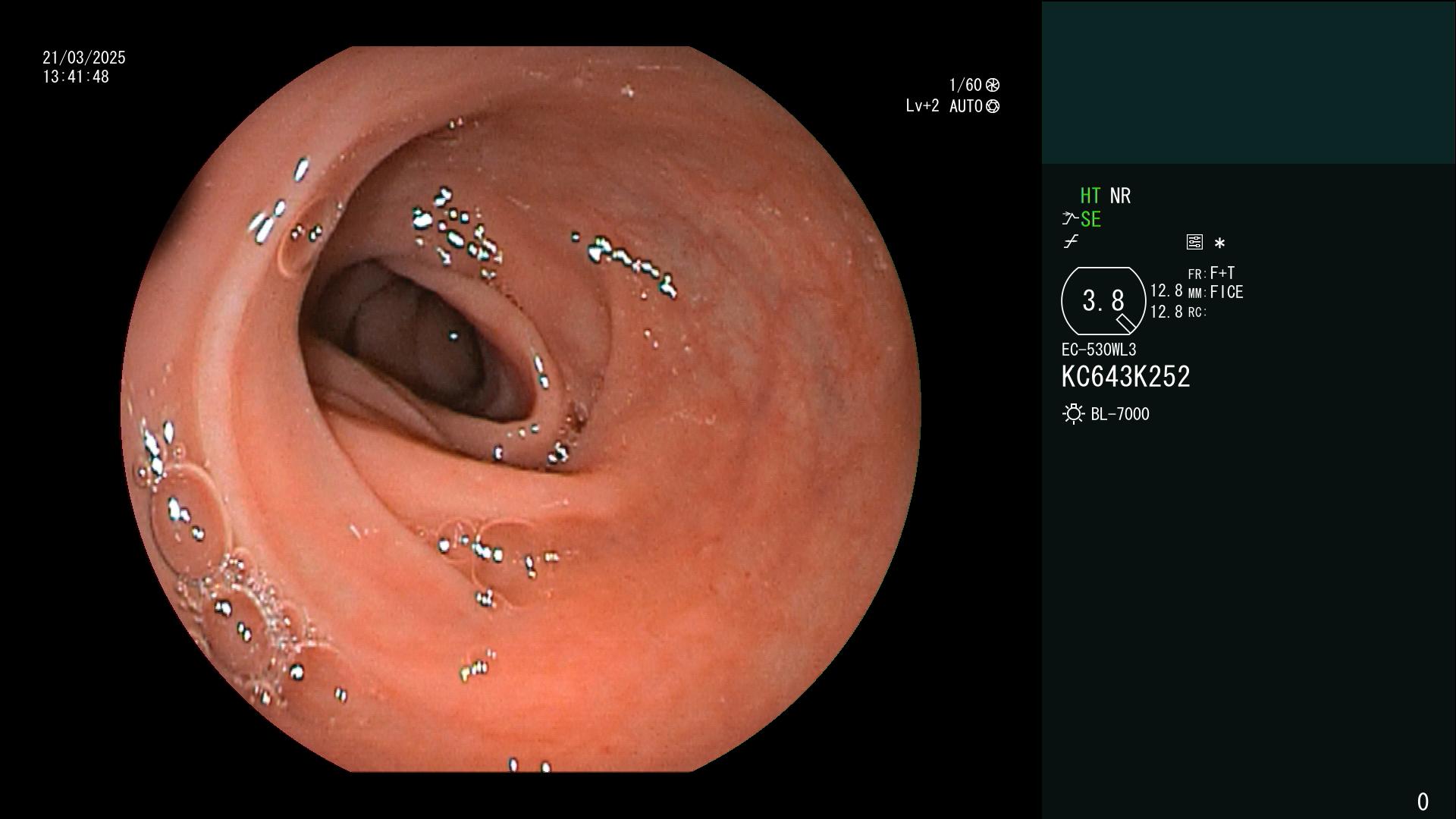Click the shutter speed 1/60 indicator
This screenshot has height=819, width=1456.
pos(974,85)
